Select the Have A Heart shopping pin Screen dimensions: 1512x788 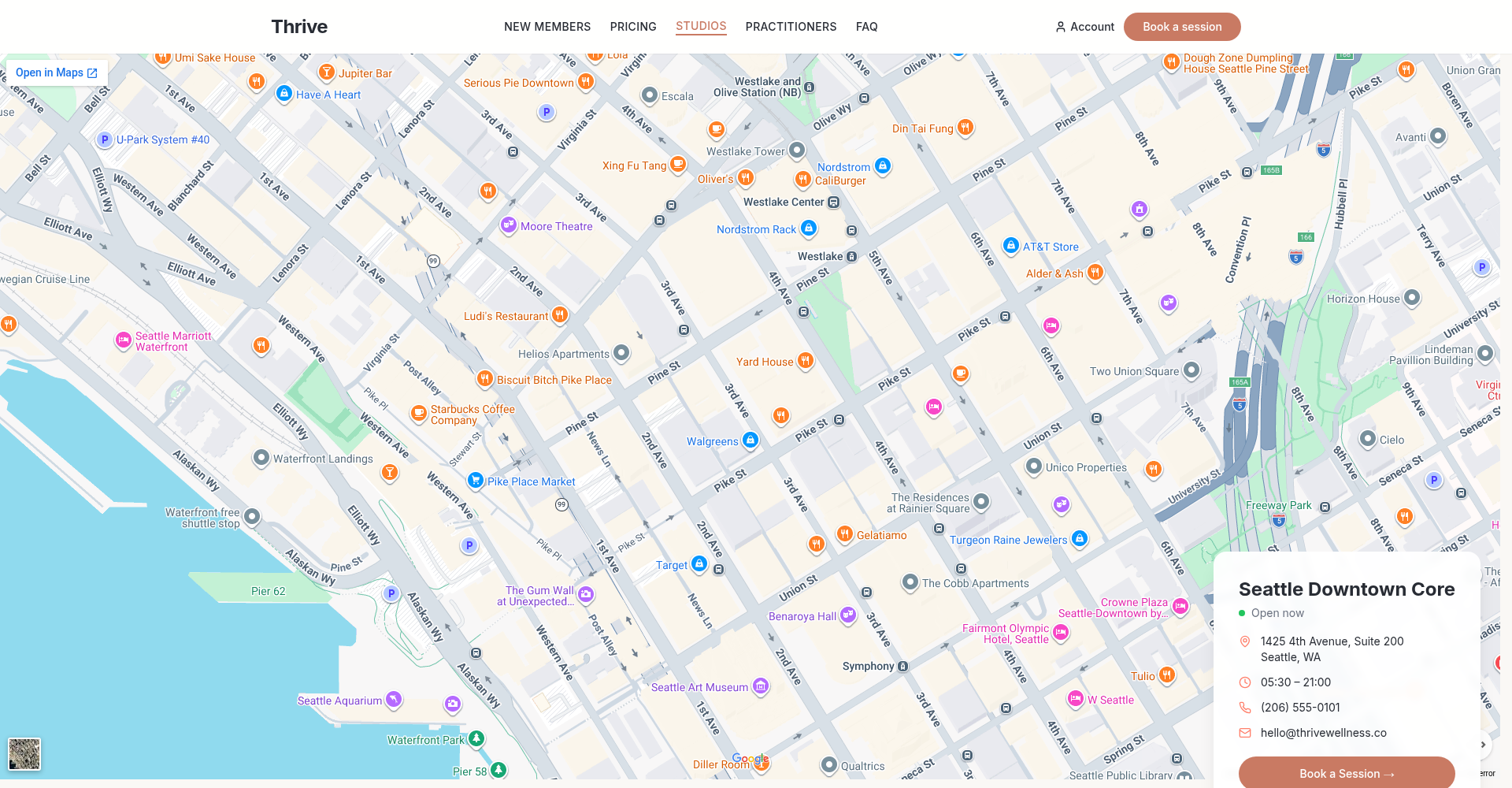284,93
